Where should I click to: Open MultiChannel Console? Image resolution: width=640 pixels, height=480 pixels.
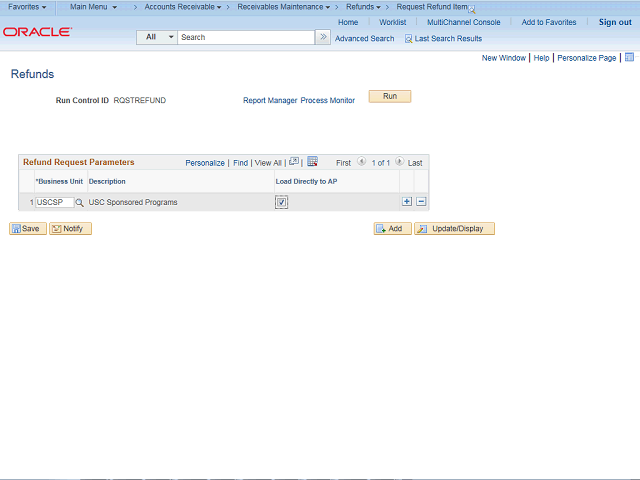pos(464,22)
